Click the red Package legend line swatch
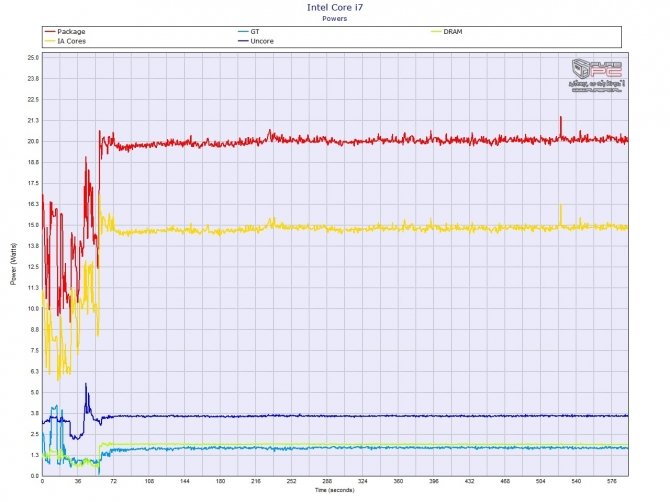670x502 pixels. [x=50, y=32]
